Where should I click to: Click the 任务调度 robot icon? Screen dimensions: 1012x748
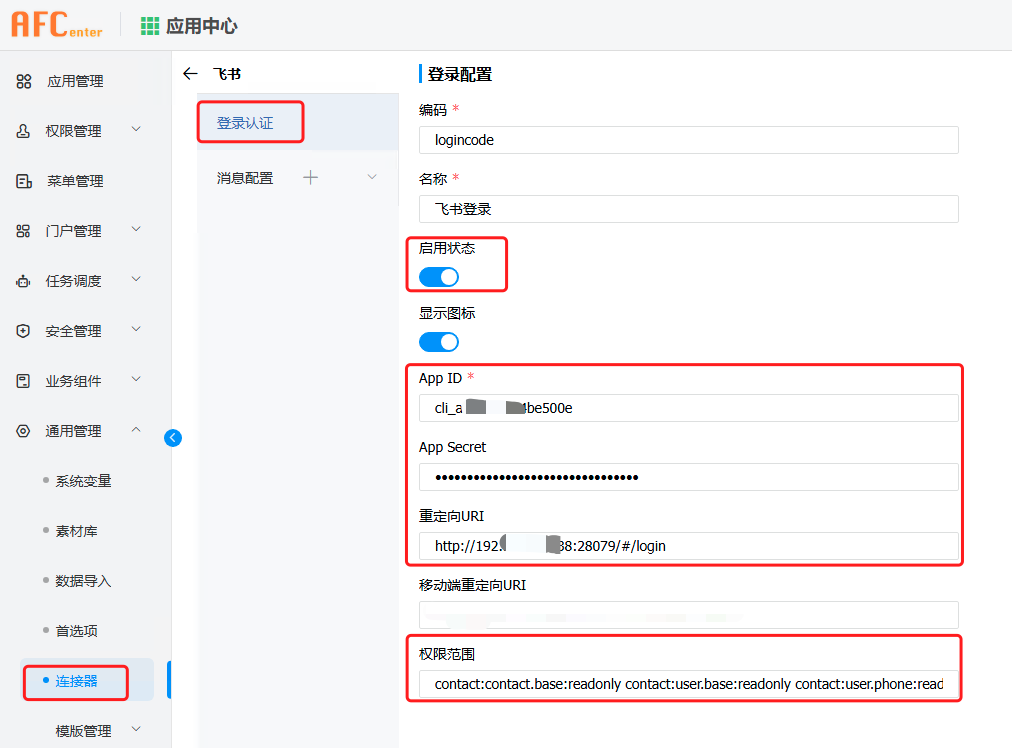click(23, 281)
